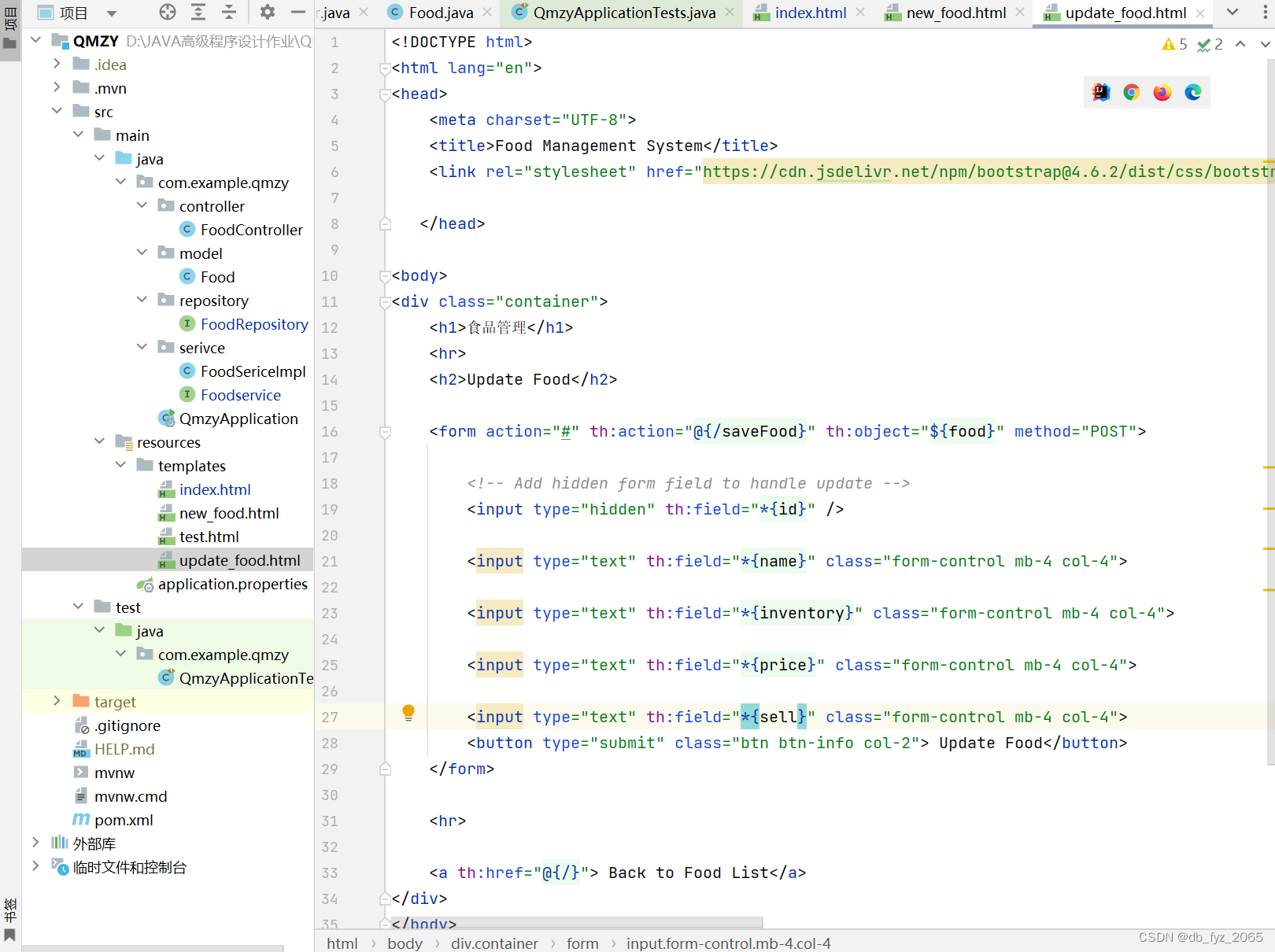Click the {sell} field expression on line 27

[774, 717]
